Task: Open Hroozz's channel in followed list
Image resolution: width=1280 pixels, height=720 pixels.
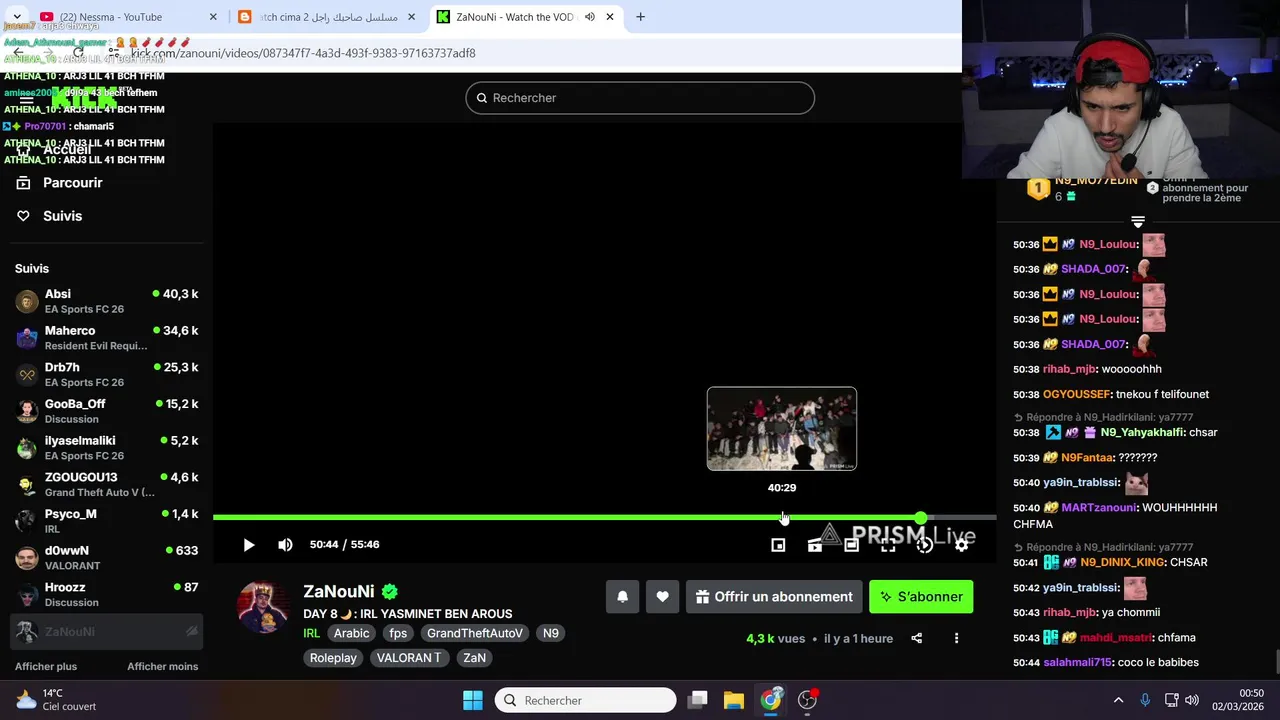Action: 106,594
